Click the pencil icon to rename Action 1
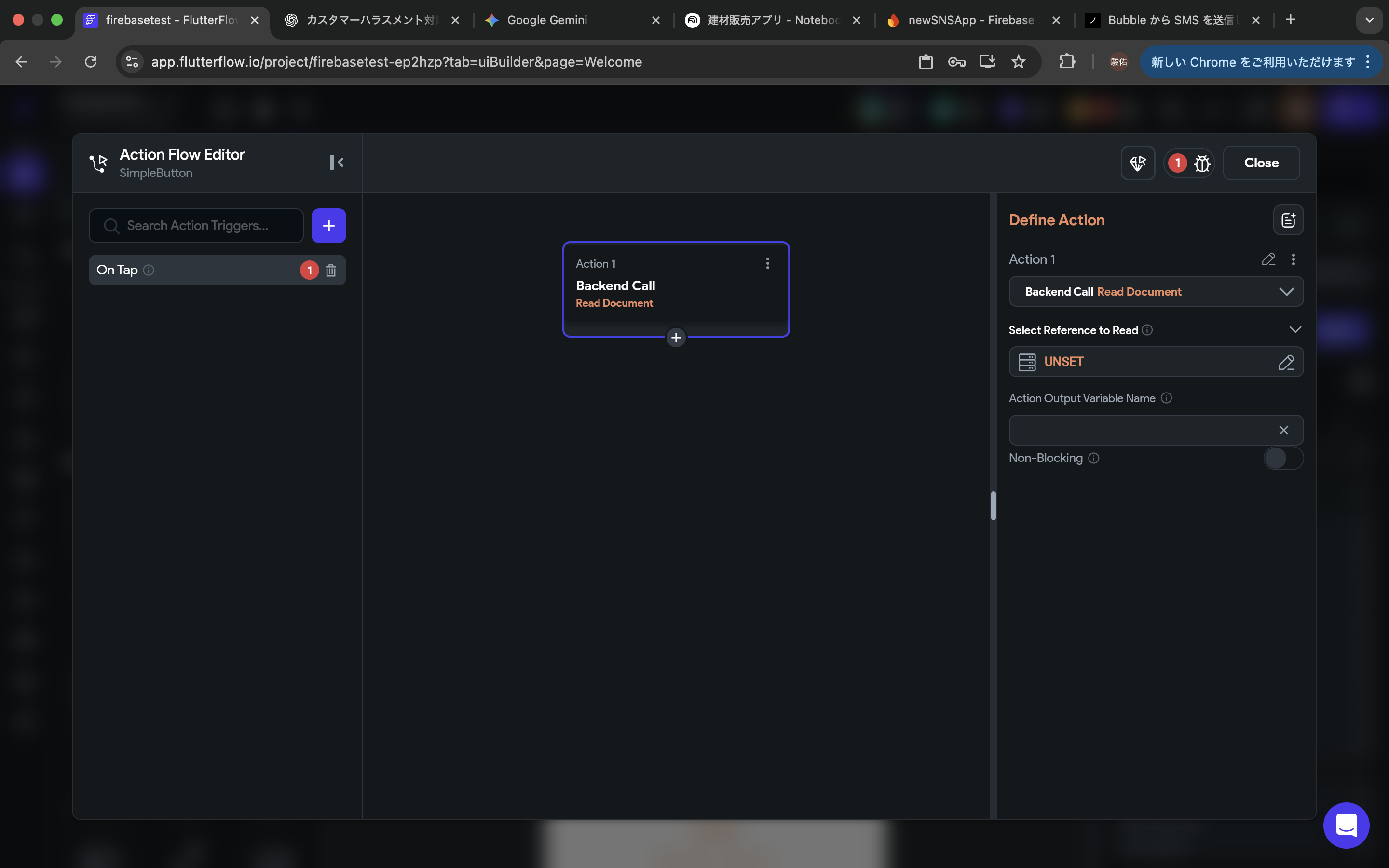 pyautogui.click(x=1268, y=259)
